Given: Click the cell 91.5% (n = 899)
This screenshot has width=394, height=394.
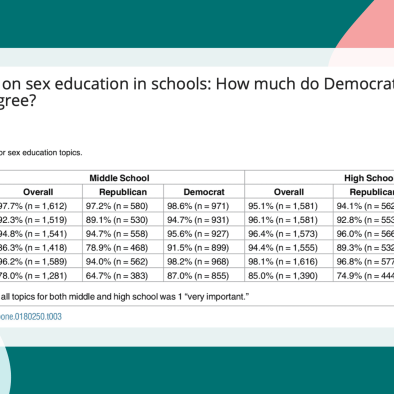Looking at the screenshot, I should click(x=198, y=248).
